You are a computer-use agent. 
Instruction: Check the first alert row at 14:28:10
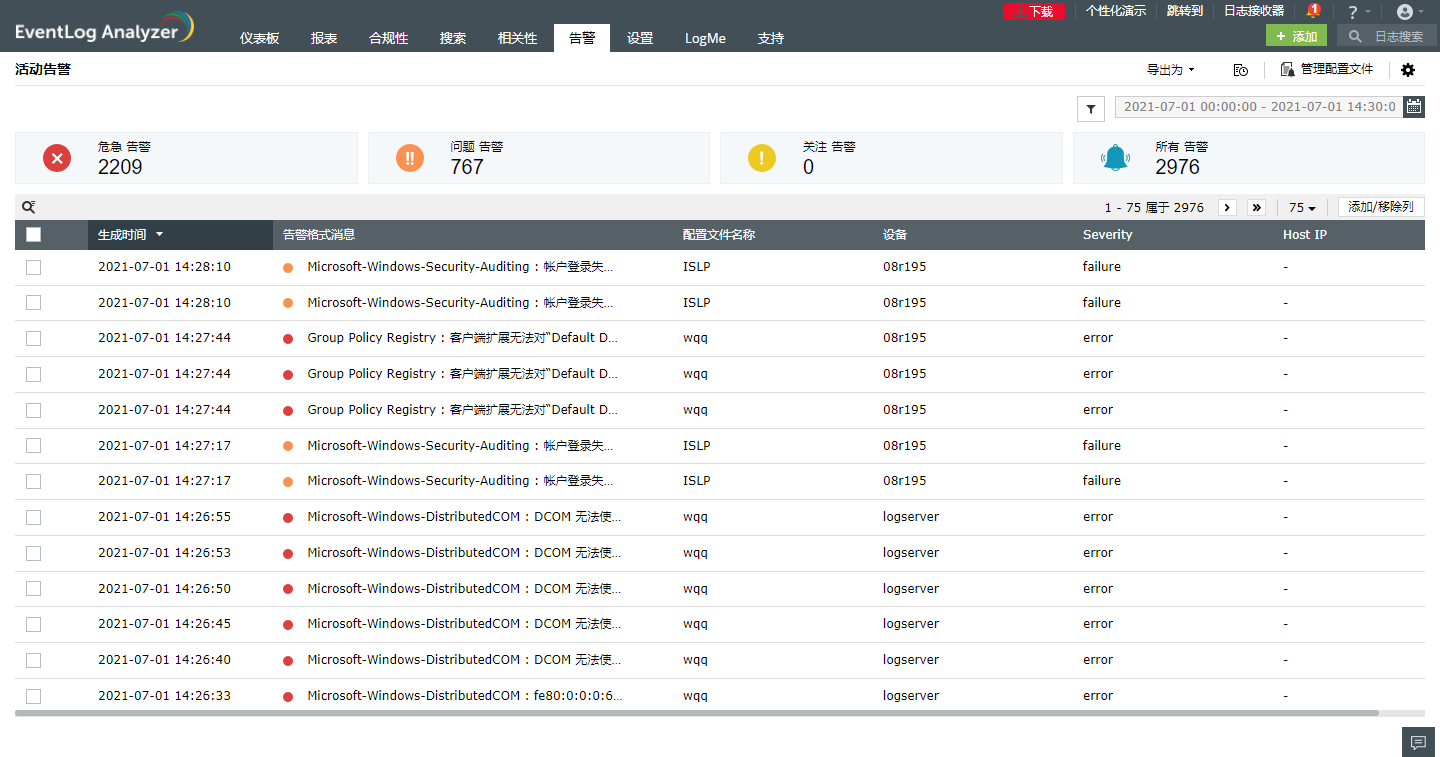pos(34,267)
